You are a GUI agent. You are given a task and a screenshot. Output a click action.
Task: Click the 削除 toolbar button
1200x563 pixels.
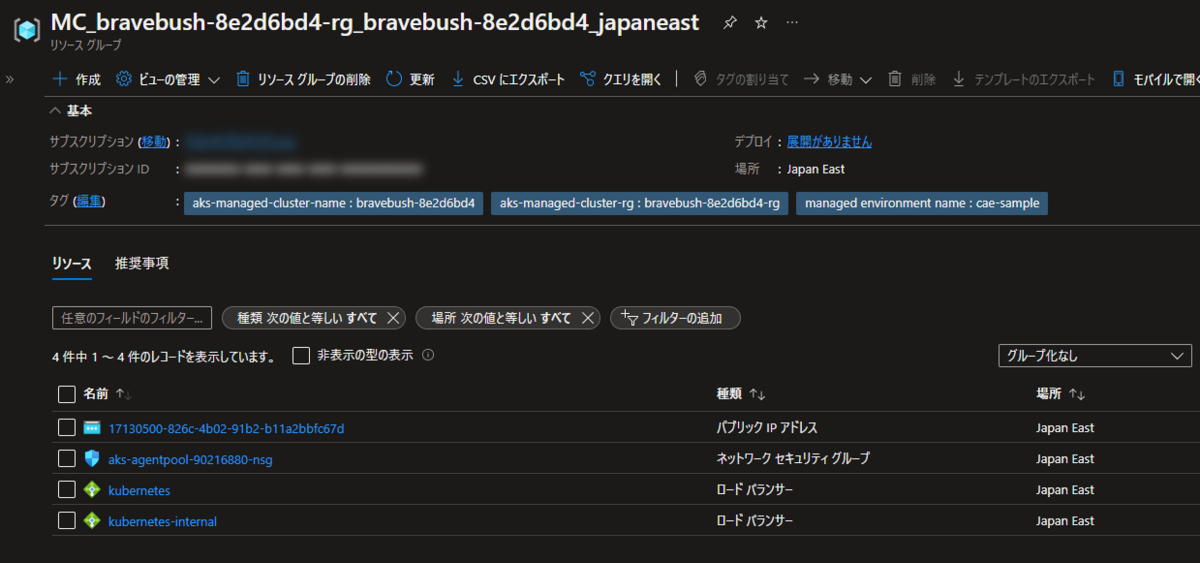[x=912, y=79]
